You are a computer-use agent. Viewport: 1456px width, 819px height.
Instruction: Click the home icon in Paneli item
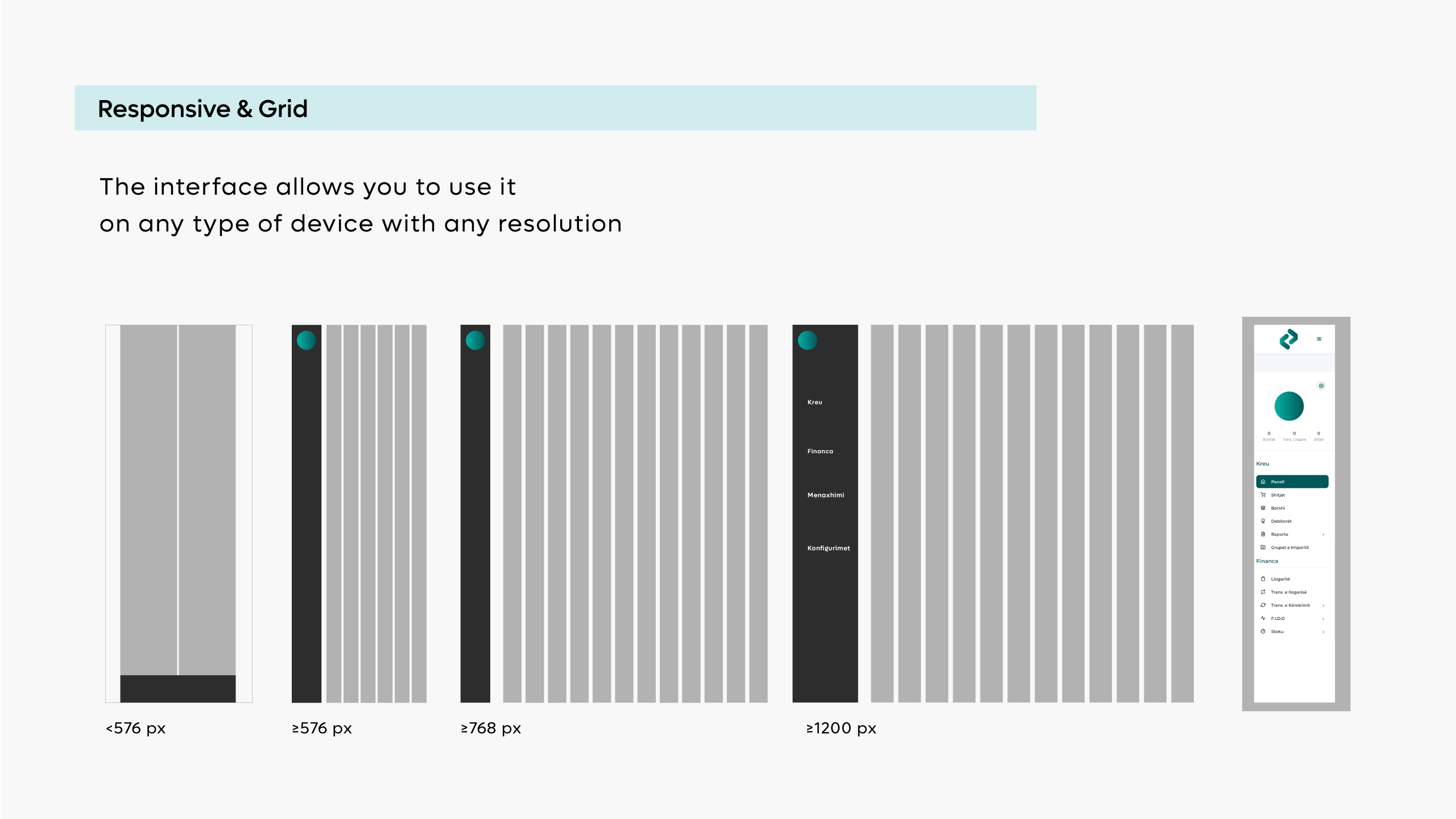1263,482
